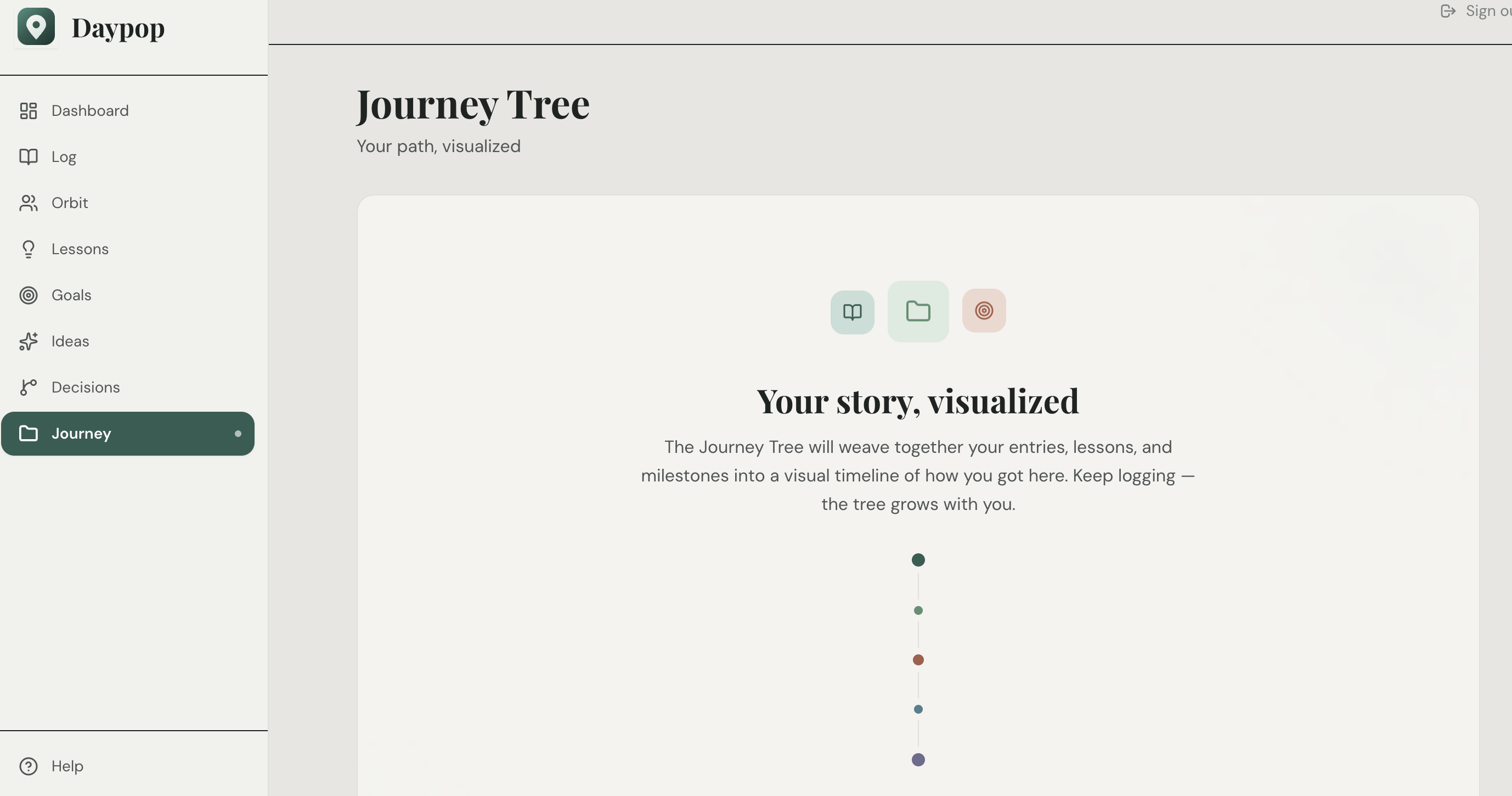Viewport: 1512px width, 796px height.
Task: Click the Daypop brand name
Action: pyautogui.click(x=118, y=27)
